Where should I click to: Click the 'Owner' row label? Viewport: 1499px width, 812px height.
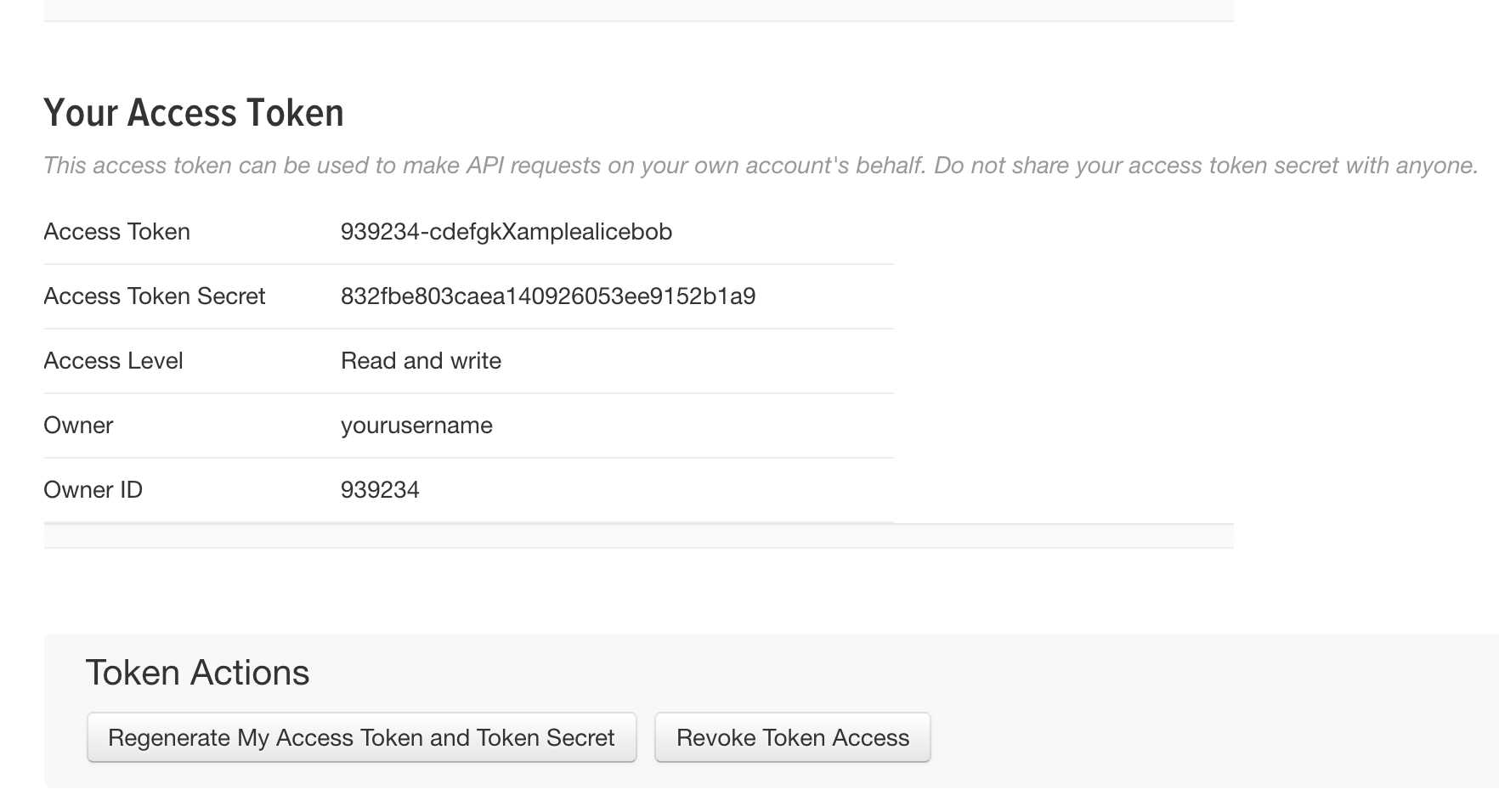[x=78, y=426]
